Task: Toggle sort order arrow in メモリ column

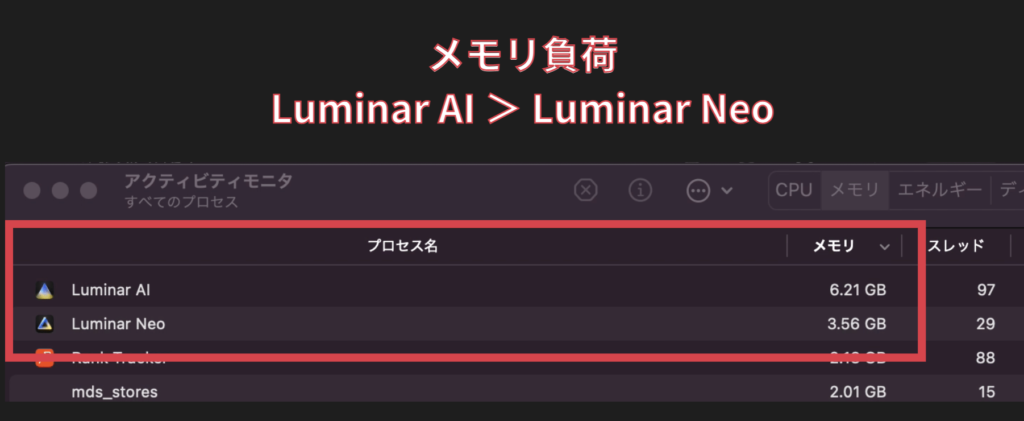Action: tap(884, 247)
